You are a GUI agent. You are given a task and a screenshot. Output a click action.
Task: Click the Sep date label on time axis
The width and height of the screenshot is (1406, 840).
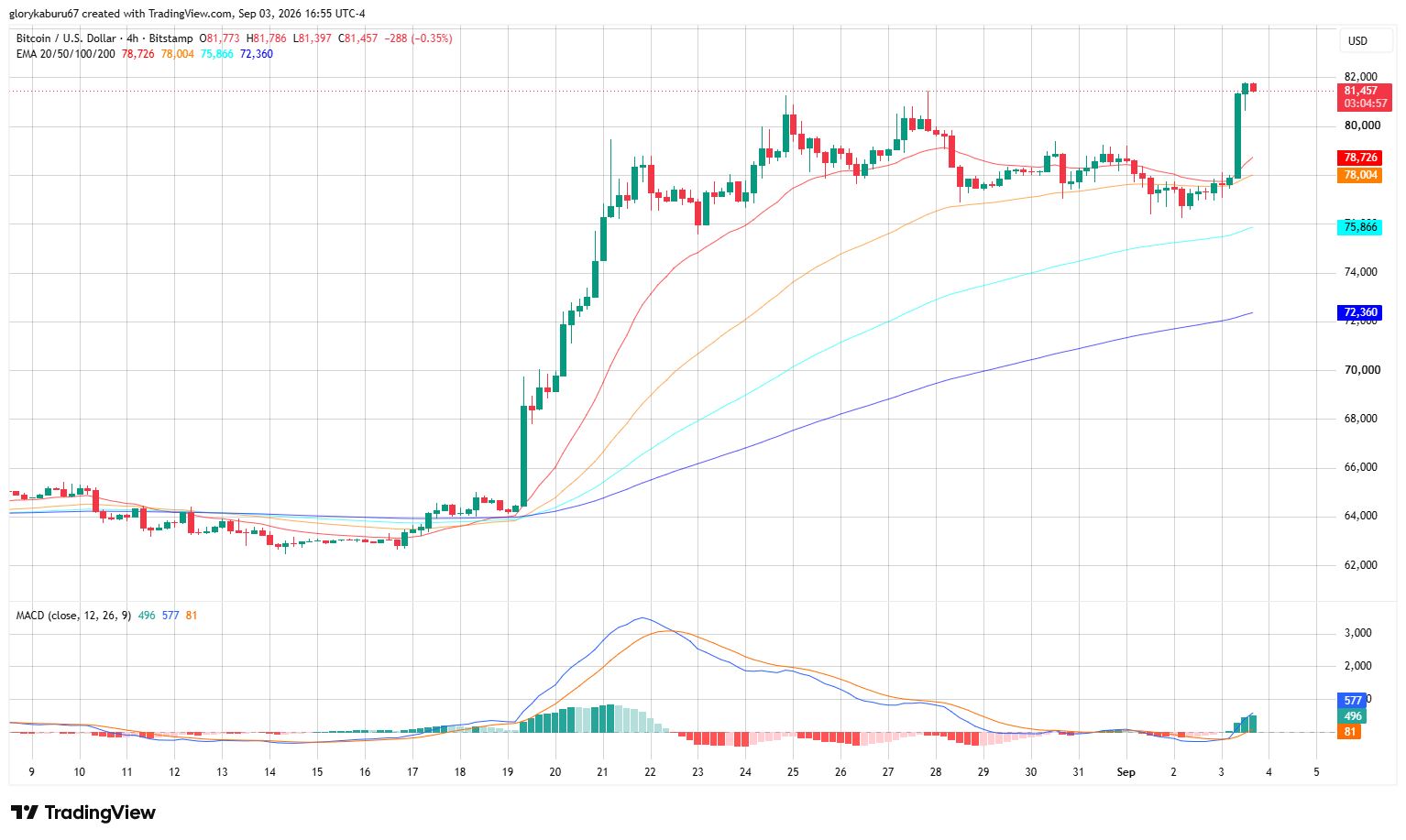(x=1126, y=772)
